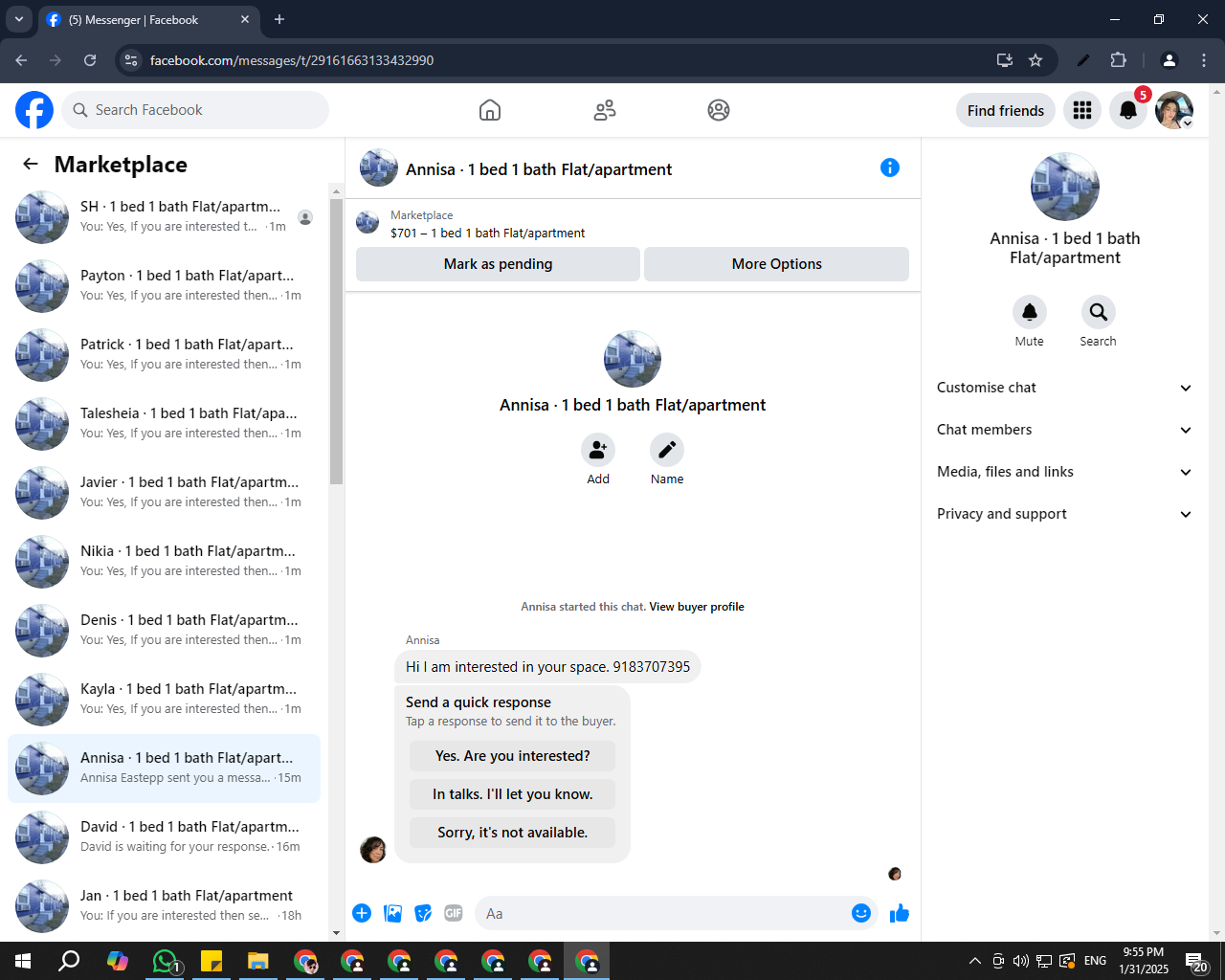Click the More Options button
Image resolution: width=1225 pixels, height=980 pixels.
point(776,264)
